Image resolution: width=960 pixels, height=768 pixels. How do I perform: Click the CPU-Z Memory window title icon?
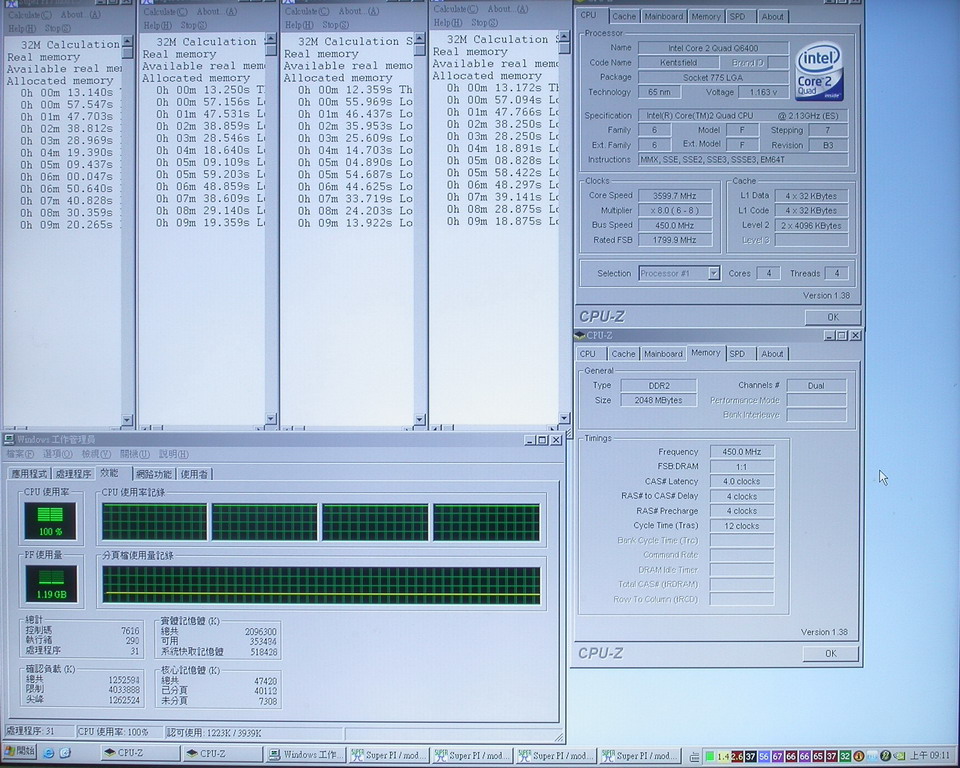point(579,335)
